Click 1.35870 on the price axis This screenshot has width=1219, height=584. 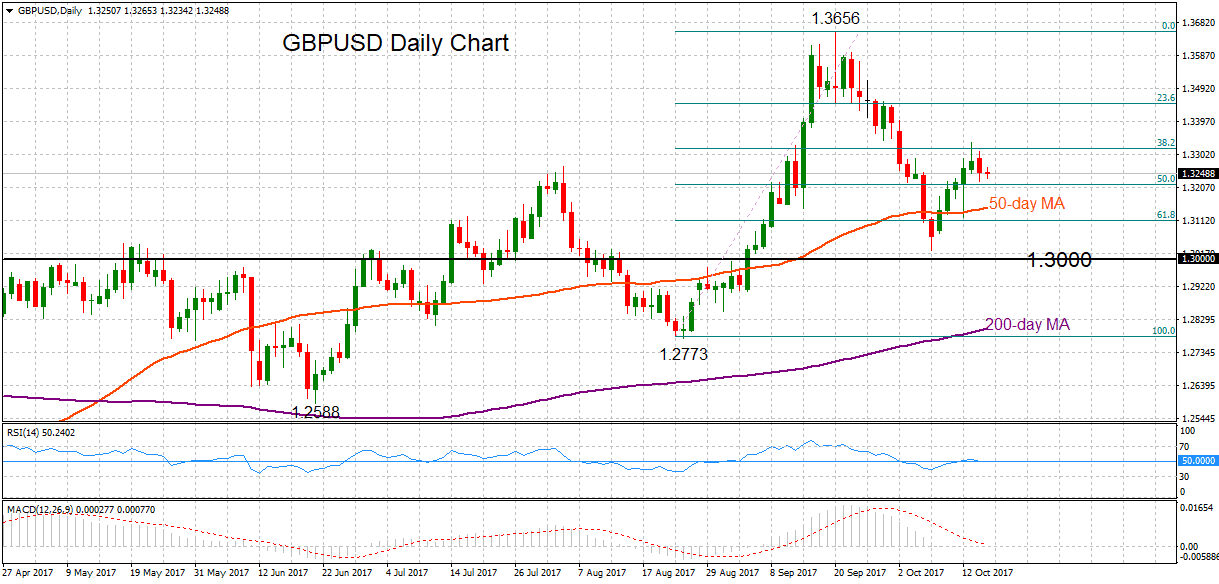pos(1199,56)
